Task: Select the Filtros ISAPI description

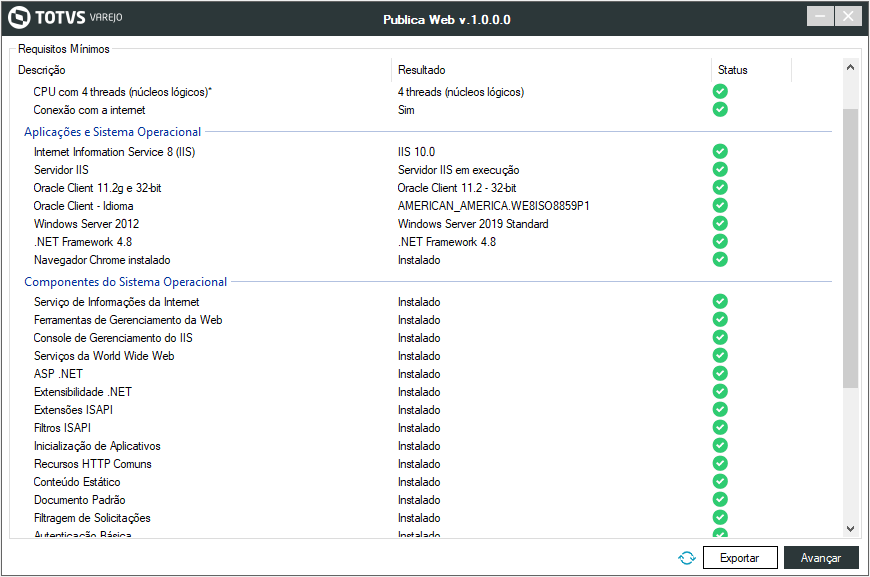Action: coord(62,428)
